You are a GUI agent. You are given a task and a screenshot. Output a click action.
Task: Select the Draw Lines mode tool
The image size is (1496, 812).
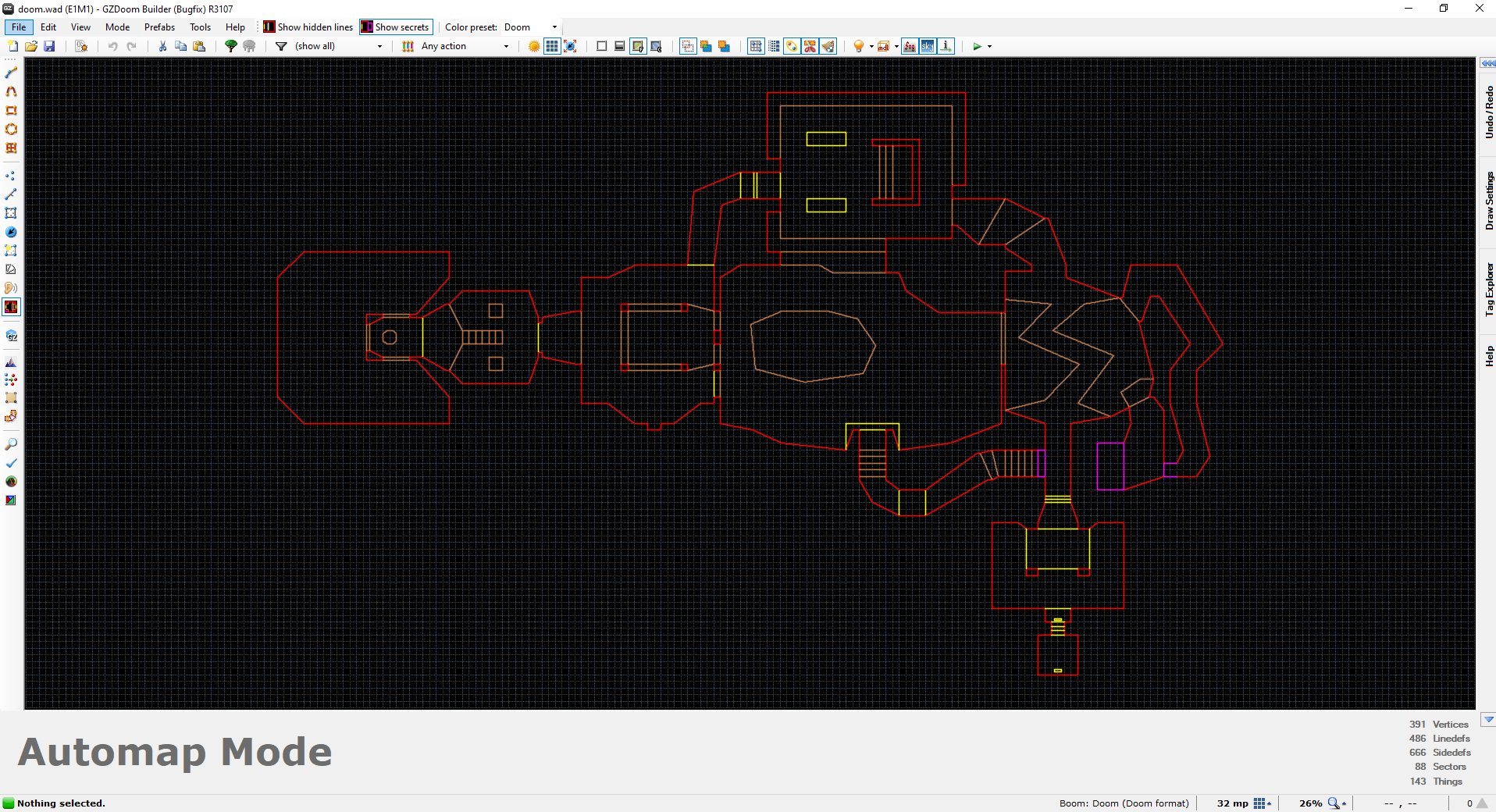click(x=11, y=73)
